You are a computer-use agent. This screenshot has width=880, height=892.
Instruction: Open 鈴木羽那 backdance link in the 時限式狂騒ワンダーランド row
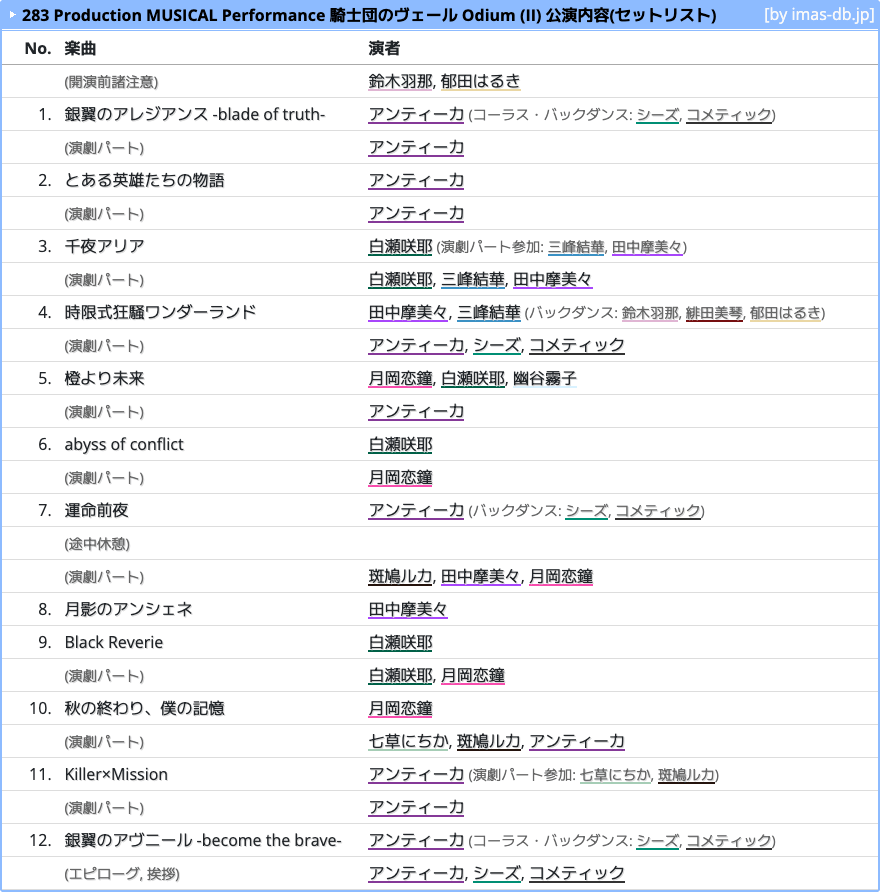[650, 313]
